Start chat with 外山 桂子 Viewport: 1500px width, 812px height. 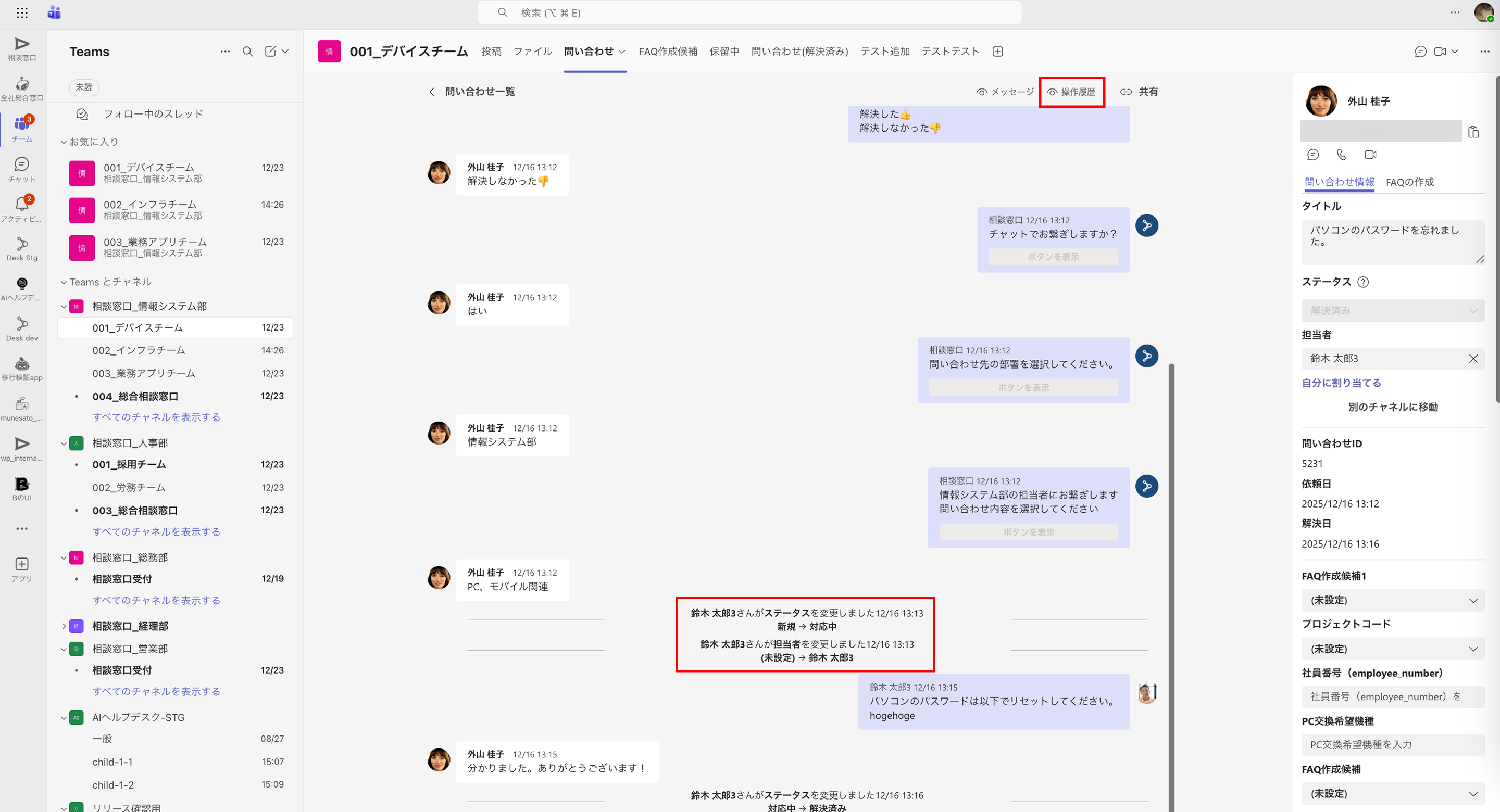1313,155
